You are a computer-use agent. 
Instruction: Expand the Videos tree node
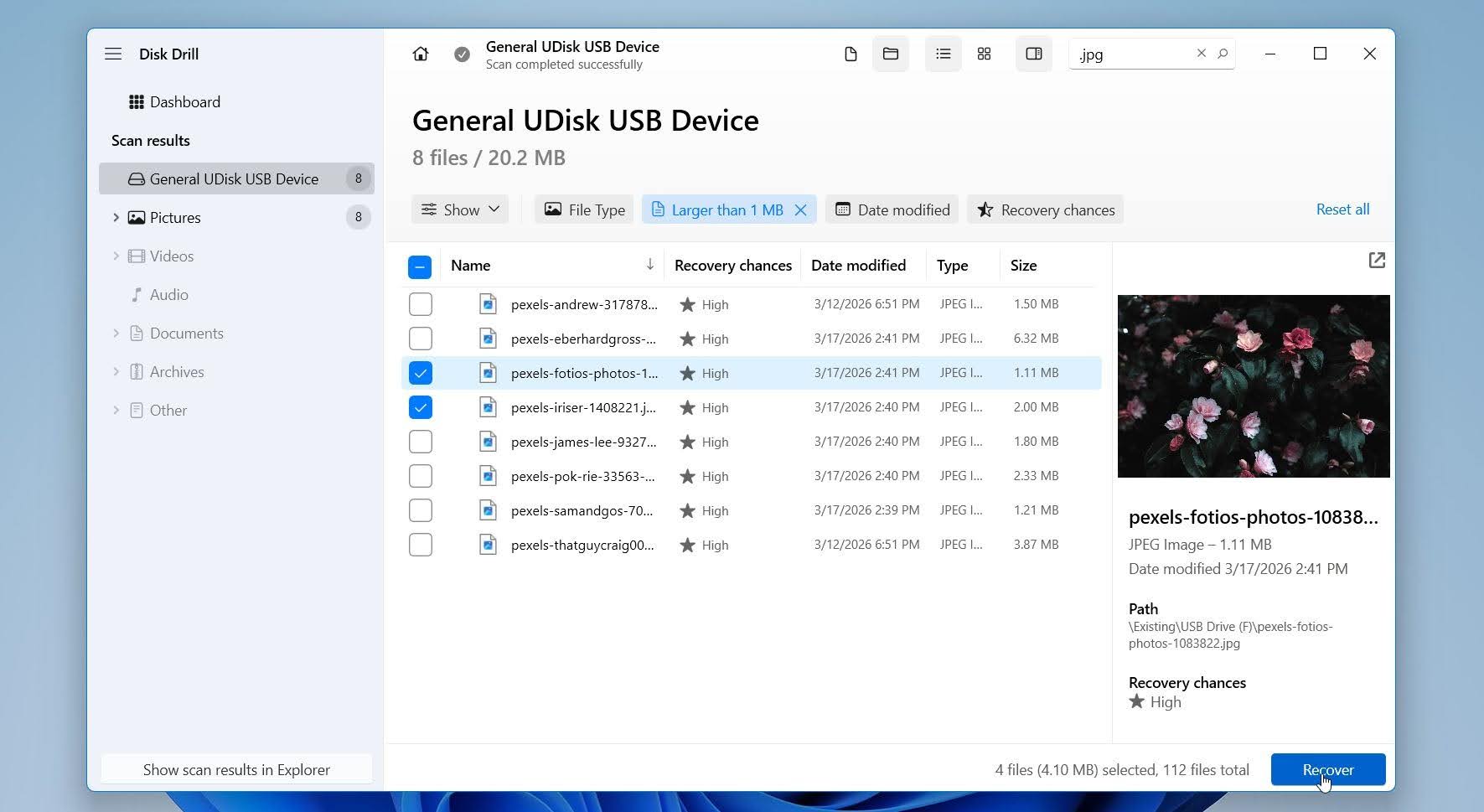(x=116, y=256)
